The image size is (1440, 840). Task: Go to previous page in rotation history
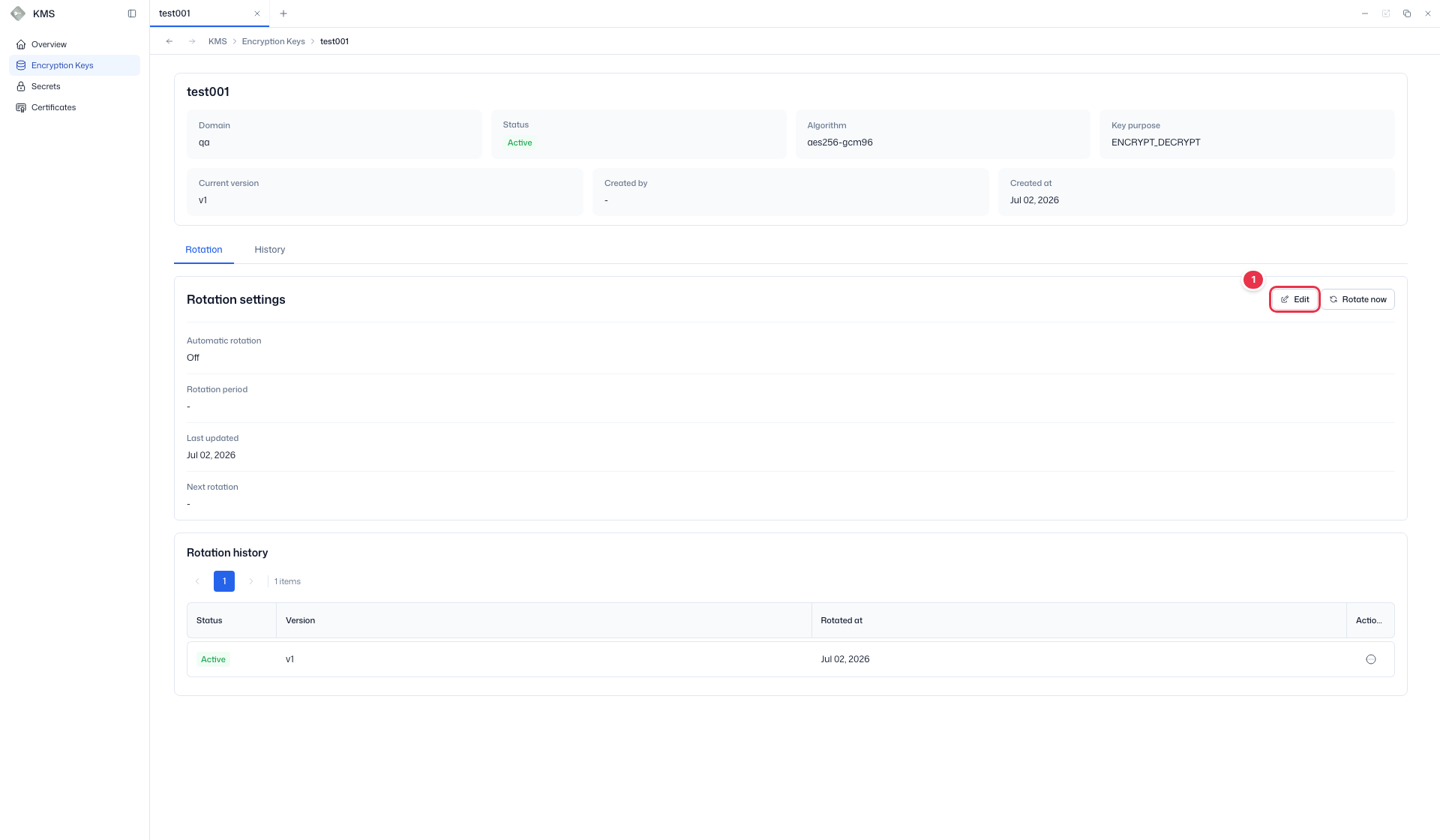tap(197, 581)
